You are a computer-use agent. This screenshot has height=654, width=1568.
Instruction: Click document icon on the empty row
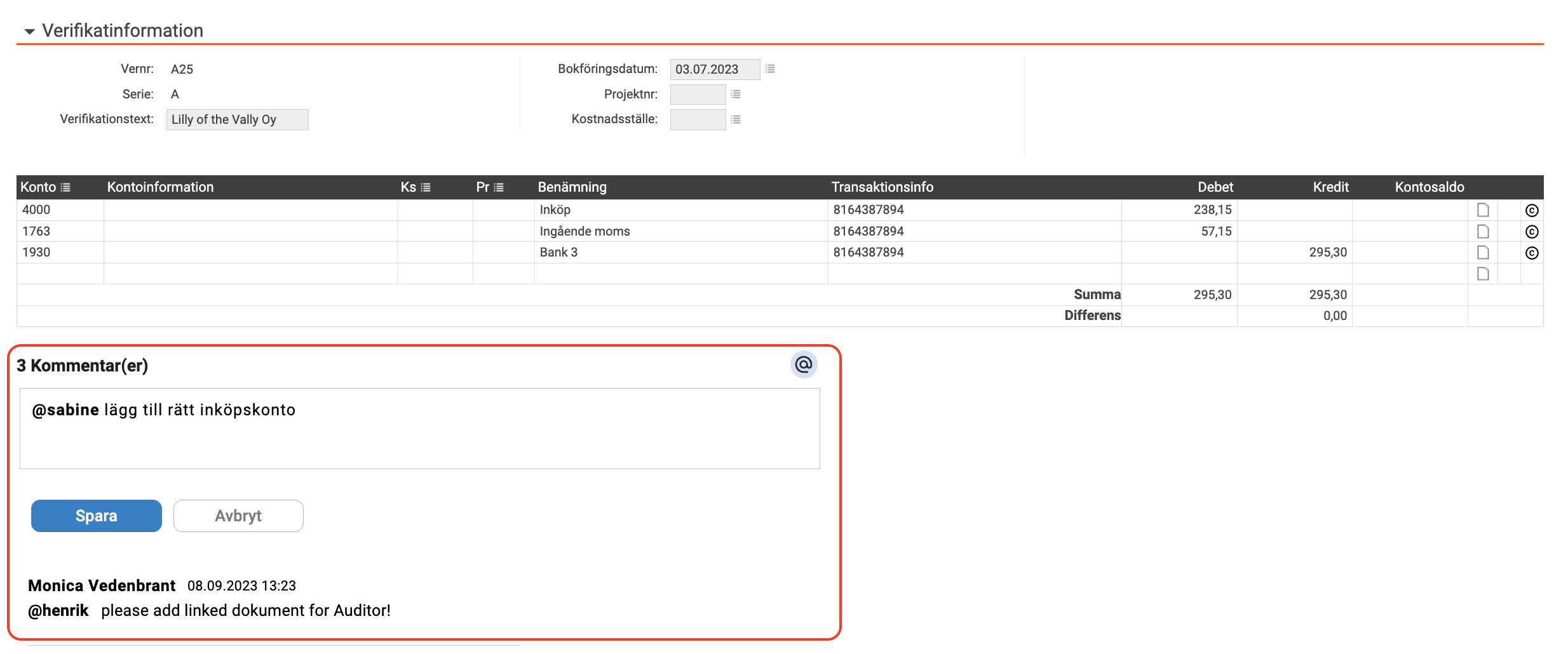click(1483, 274)
